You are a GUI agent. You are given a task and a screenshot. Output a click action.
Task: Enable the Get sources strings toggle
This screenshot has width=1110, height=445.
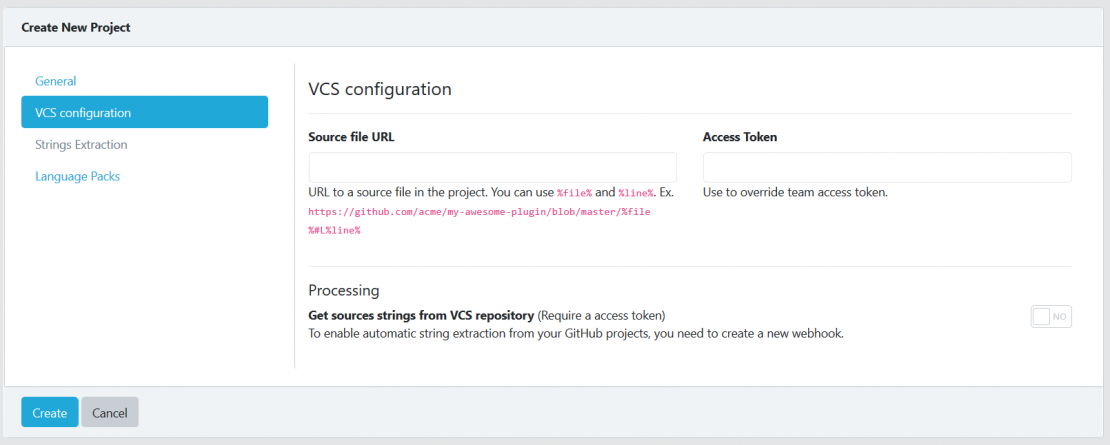click(x=1051, y=316)
